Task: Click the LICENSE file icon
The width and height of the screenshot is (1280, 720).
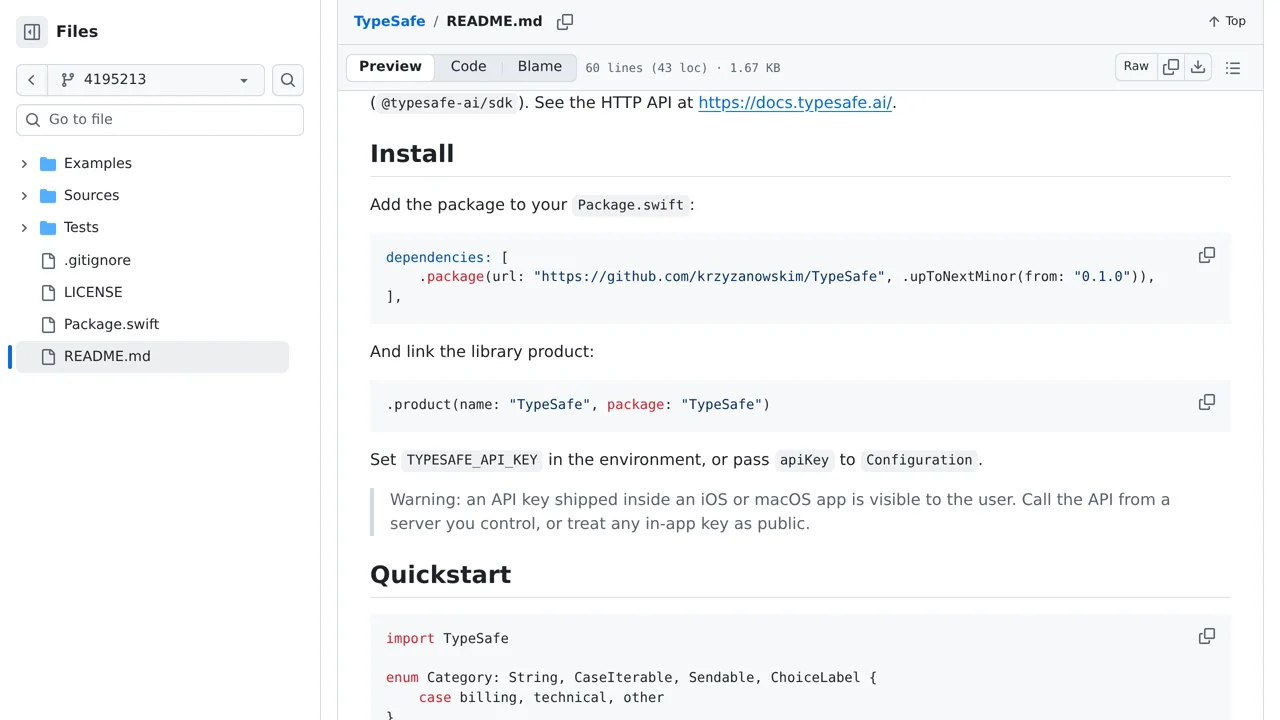Action: (48, 292)
